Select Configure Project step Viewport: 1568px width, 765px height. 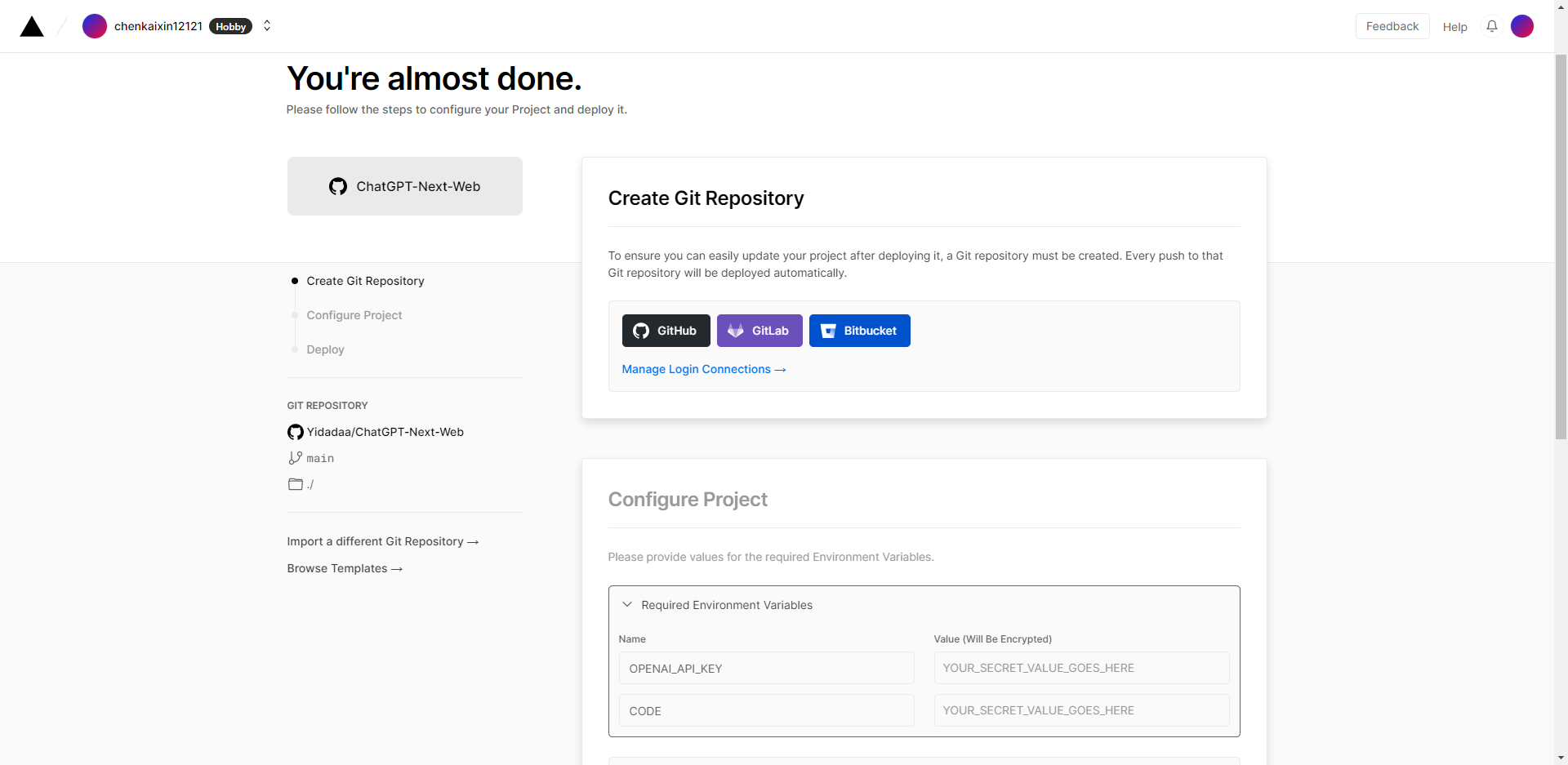pyautogui.click(x=354, y=315)
